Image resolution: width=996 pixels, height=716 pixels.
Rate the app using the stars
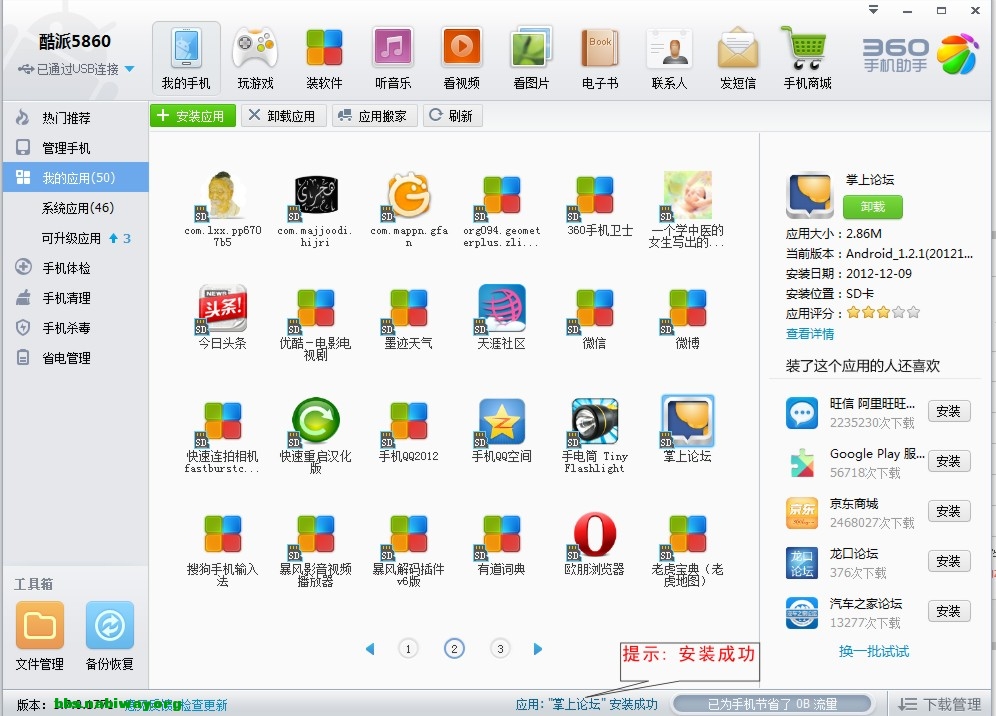(883, 312)
